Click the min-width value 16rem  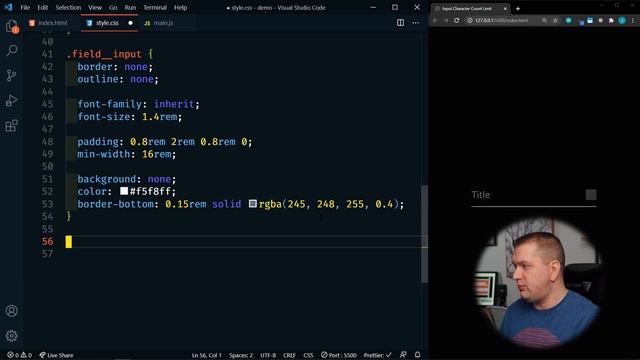[156, 154]
